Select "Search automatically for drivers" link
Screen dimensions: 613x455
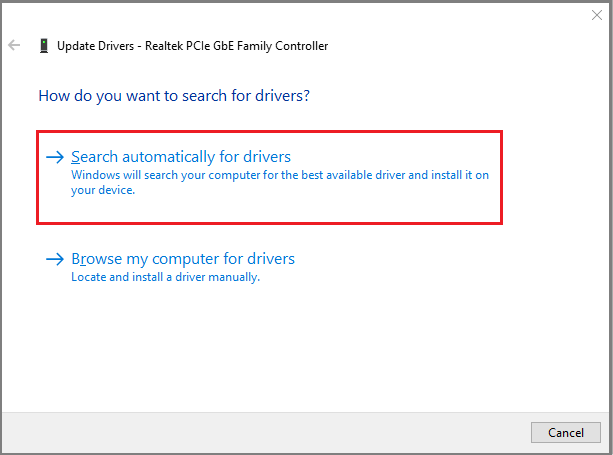pyautogui.click(x=181, y=157)
